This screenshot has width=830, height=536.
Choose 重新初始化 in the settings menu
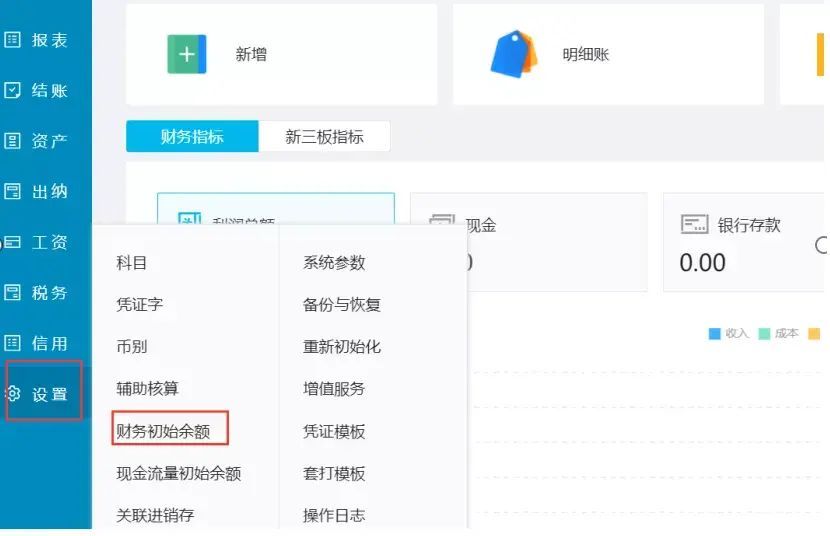pyautogui.click(x=342, y=347)
